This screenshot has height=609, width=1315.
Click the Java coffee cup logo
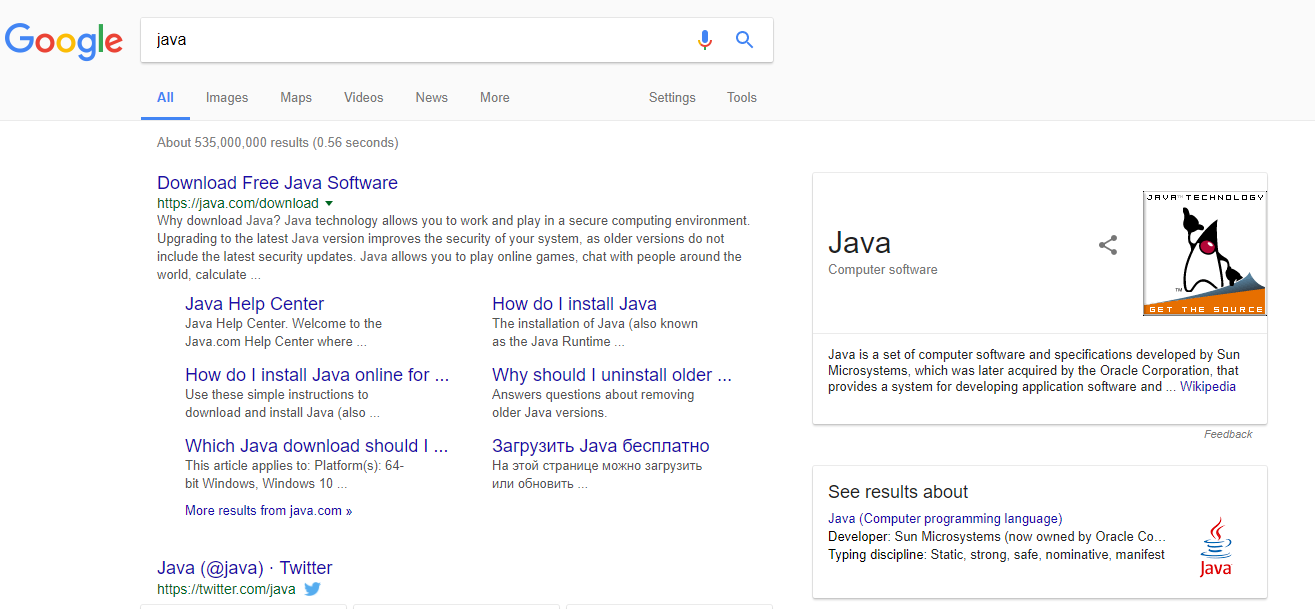click(1215, 546)
